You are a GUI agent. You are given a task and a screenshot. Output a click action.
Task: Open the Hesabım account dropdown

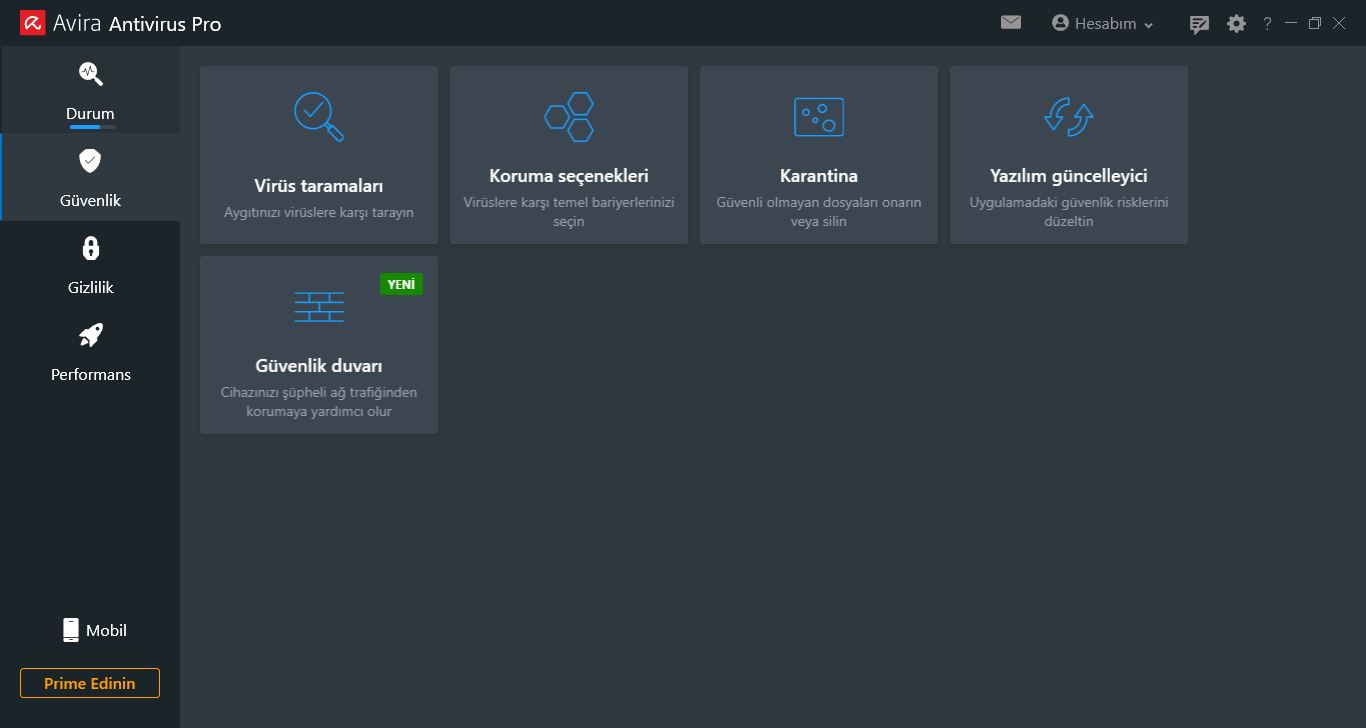[x=1103, y=23]
